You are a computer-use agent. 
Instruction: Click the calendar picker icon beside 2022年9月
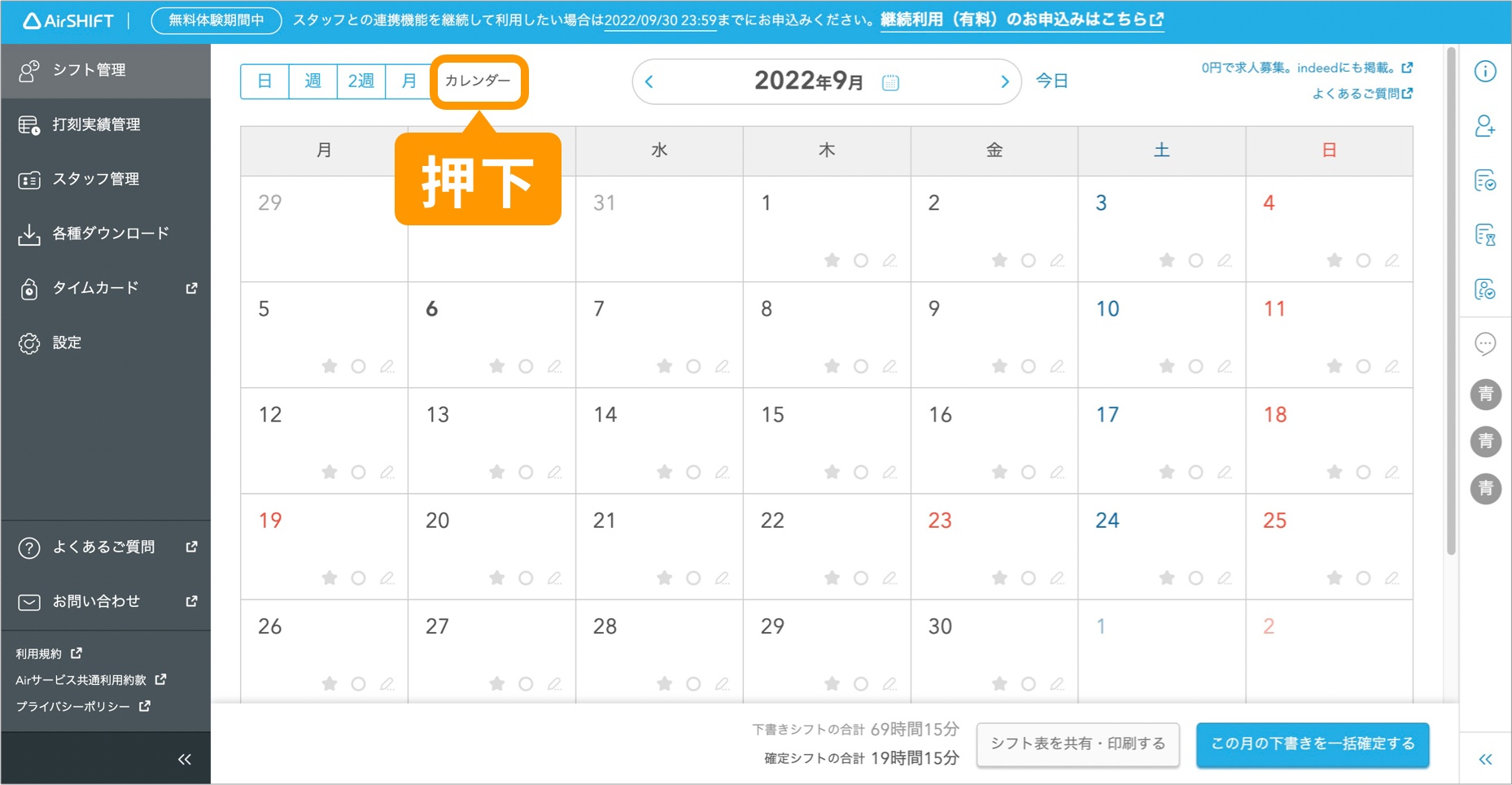coord(890,82)
